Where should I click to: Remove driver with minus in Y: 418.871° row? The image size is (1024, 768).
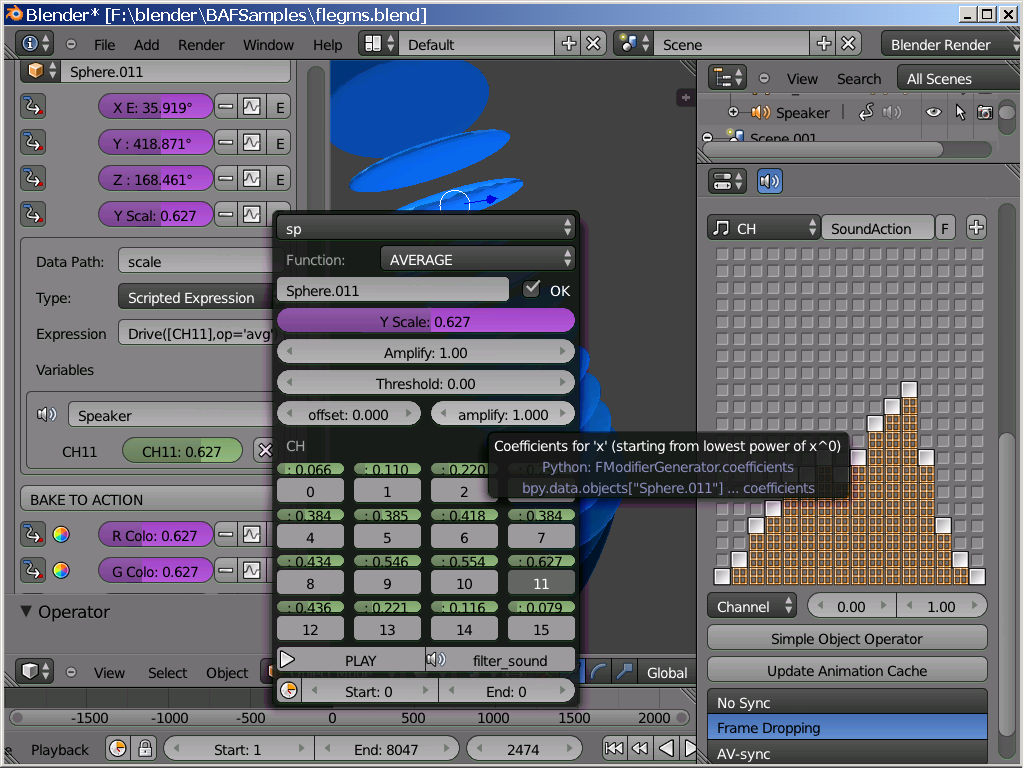click(x=225, y=142)
